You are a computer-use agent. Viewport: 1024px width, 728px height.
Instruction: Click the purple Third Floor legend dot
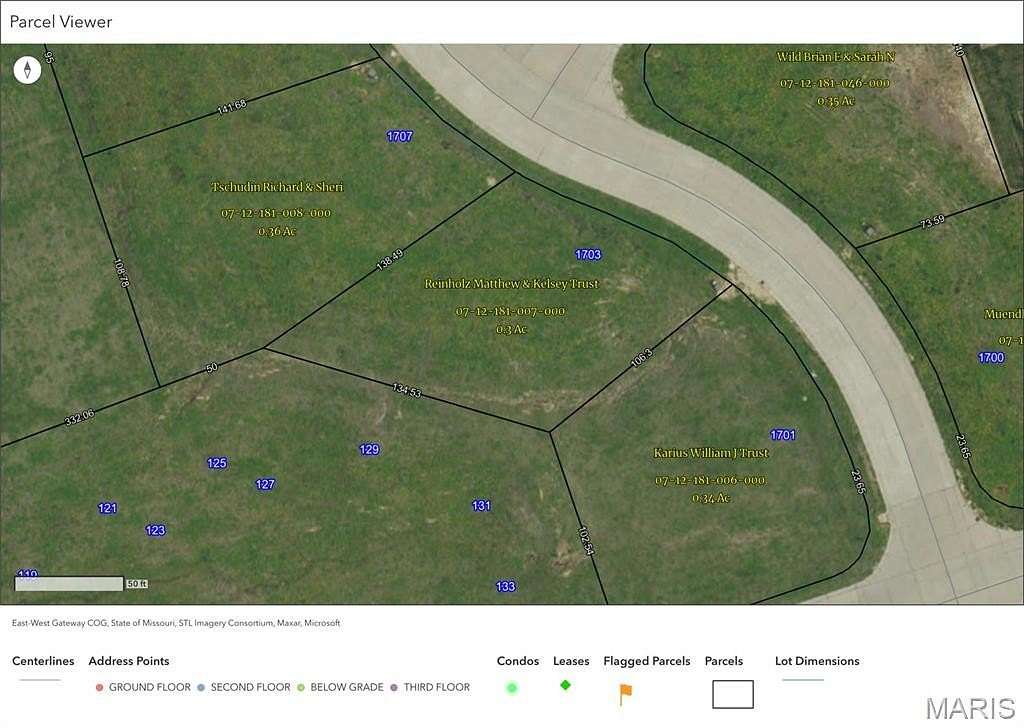(393, 687)
